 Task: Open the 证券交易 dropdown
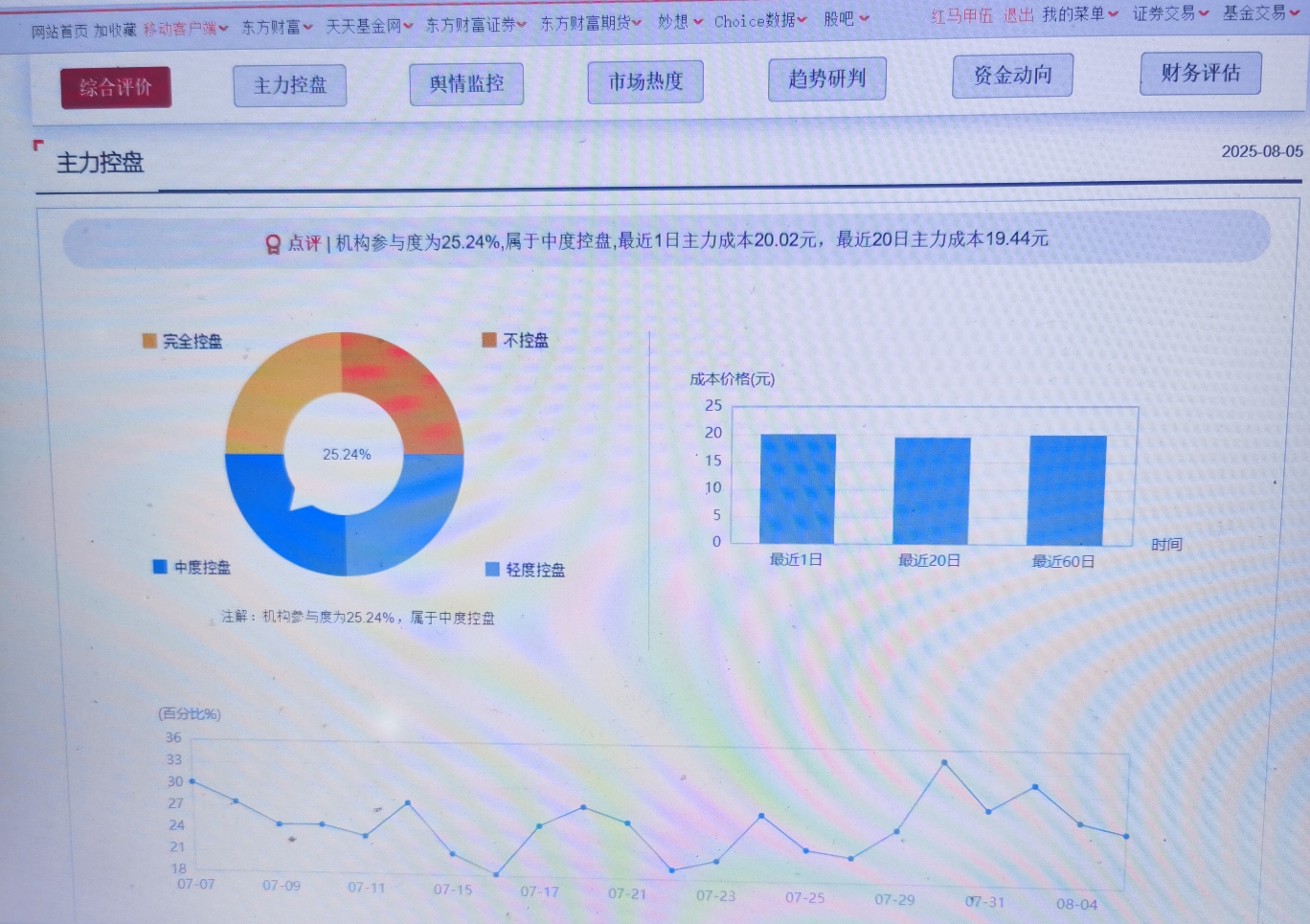tap(1170, 13)
